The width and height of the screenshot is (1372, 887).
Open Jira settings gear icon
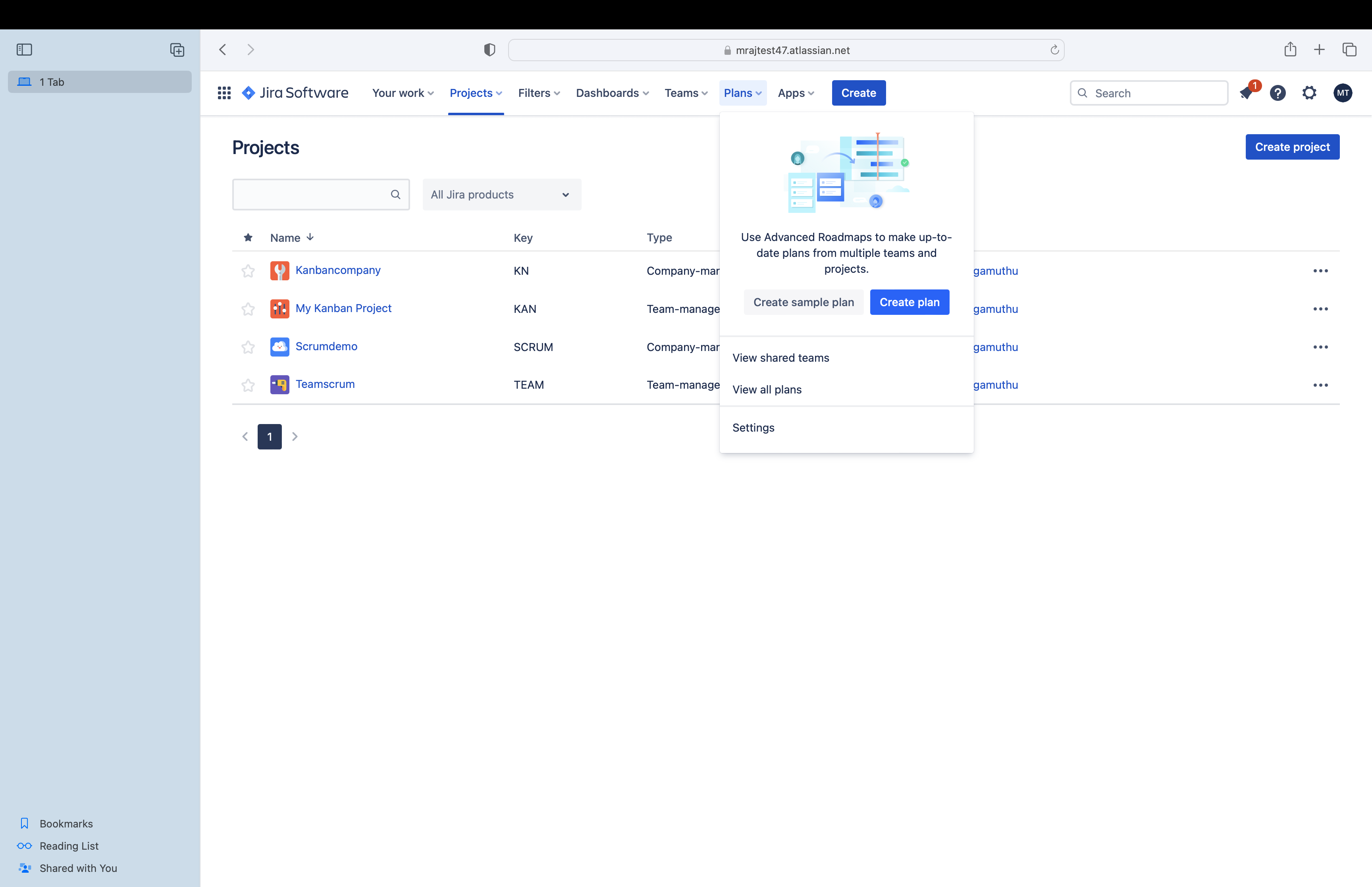click(x=1309, y=93)
